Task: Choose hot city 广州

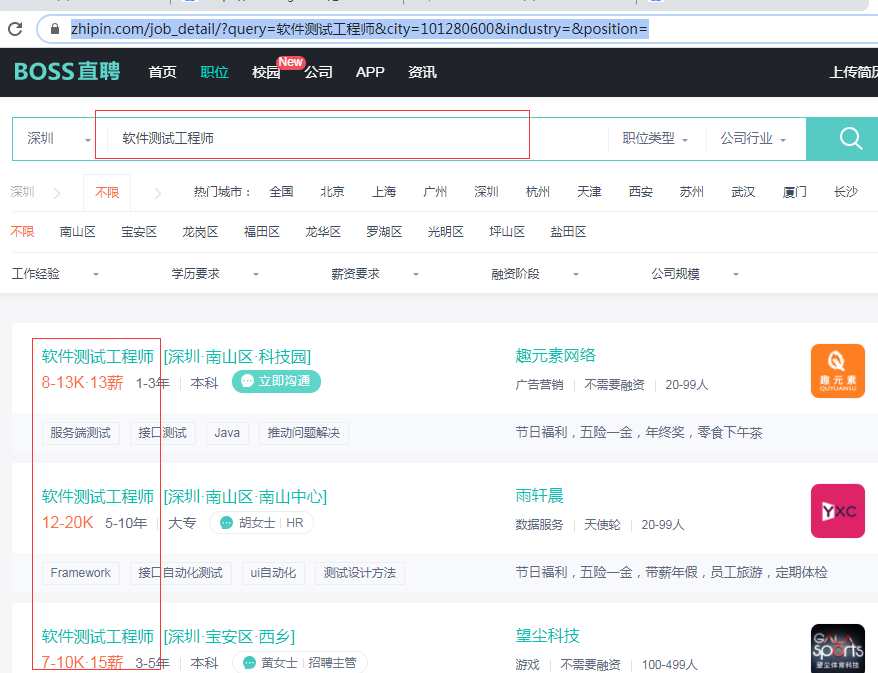Action: click(x=435, y=192)
